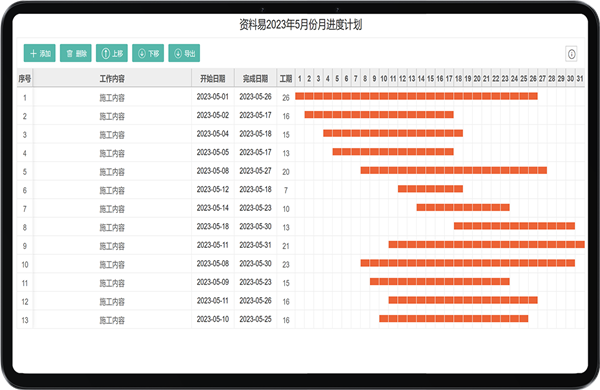Select row 10 duration value 23
The image size is (600, 390).
click(286, 264)
